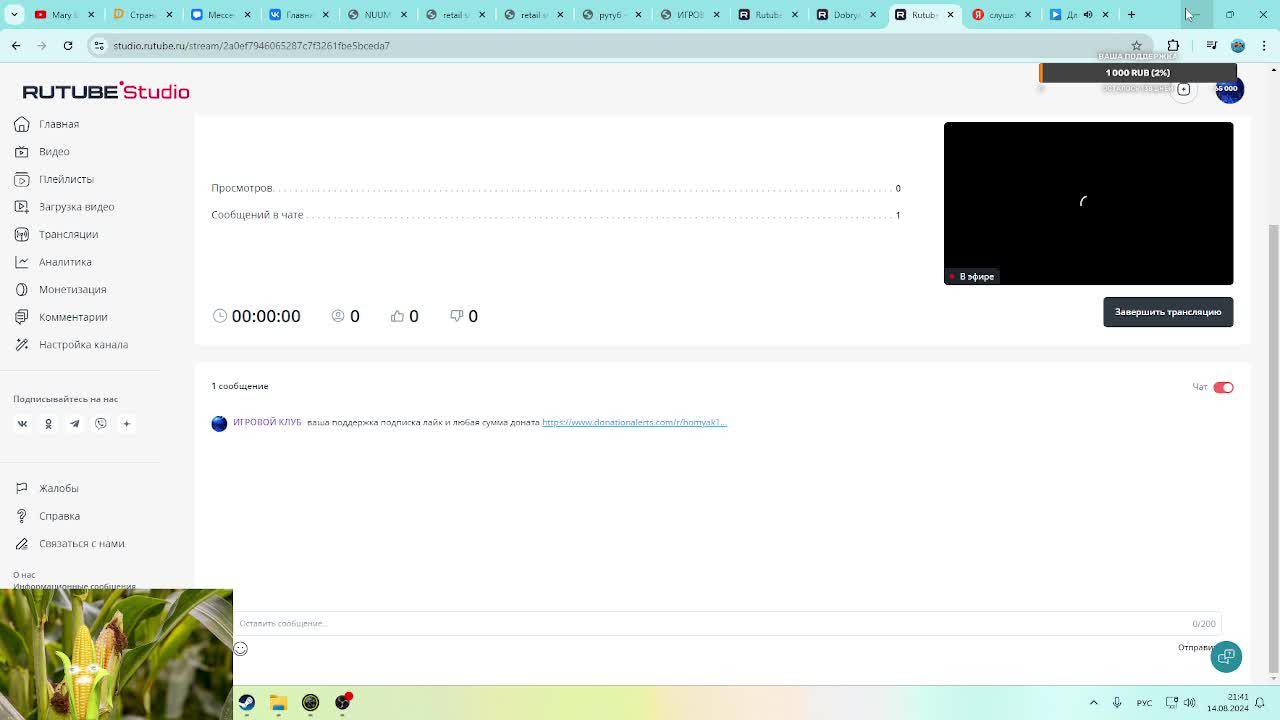Open a new browser tab
This screenshot has height=720, width=1280.
pos(1132,15)
